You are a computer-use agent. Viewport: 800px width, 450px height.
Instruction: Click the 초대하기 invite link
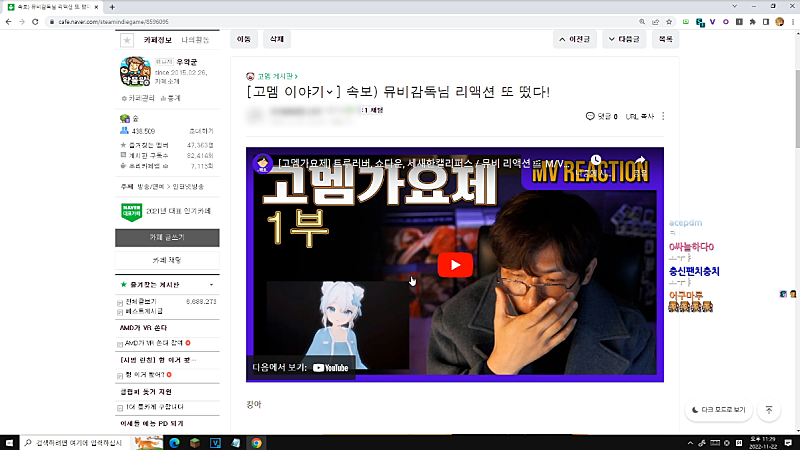(201, 131)
